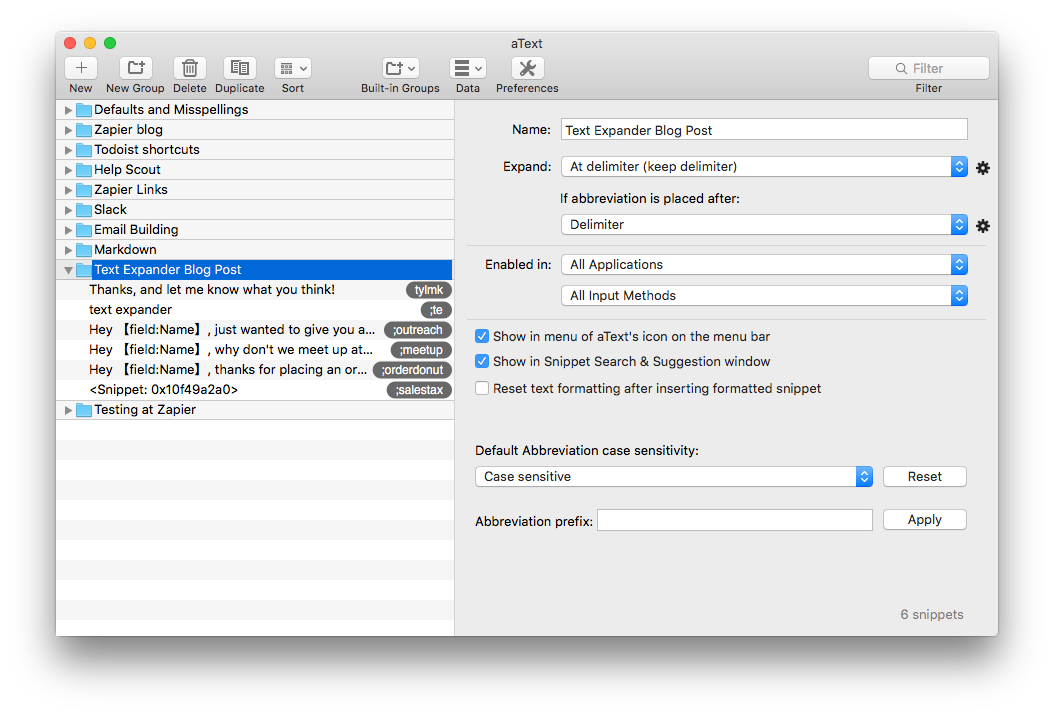The height and width of the screenshot is (716, 1054).
Task: Expand the Zapier Links group
Action: point(68,190)
